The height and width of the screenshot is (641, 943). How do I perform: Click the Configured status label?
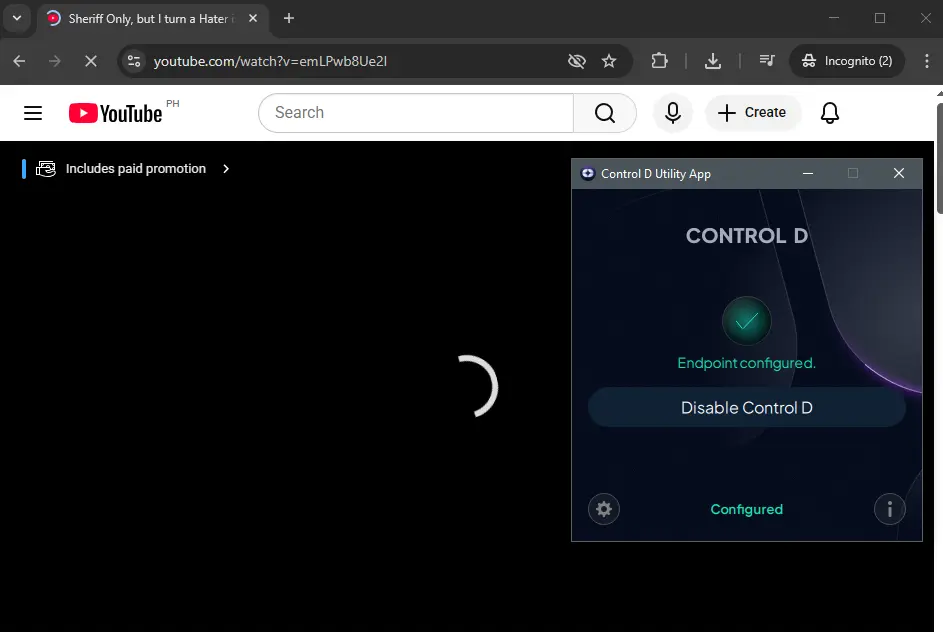(x=746, y=509)
